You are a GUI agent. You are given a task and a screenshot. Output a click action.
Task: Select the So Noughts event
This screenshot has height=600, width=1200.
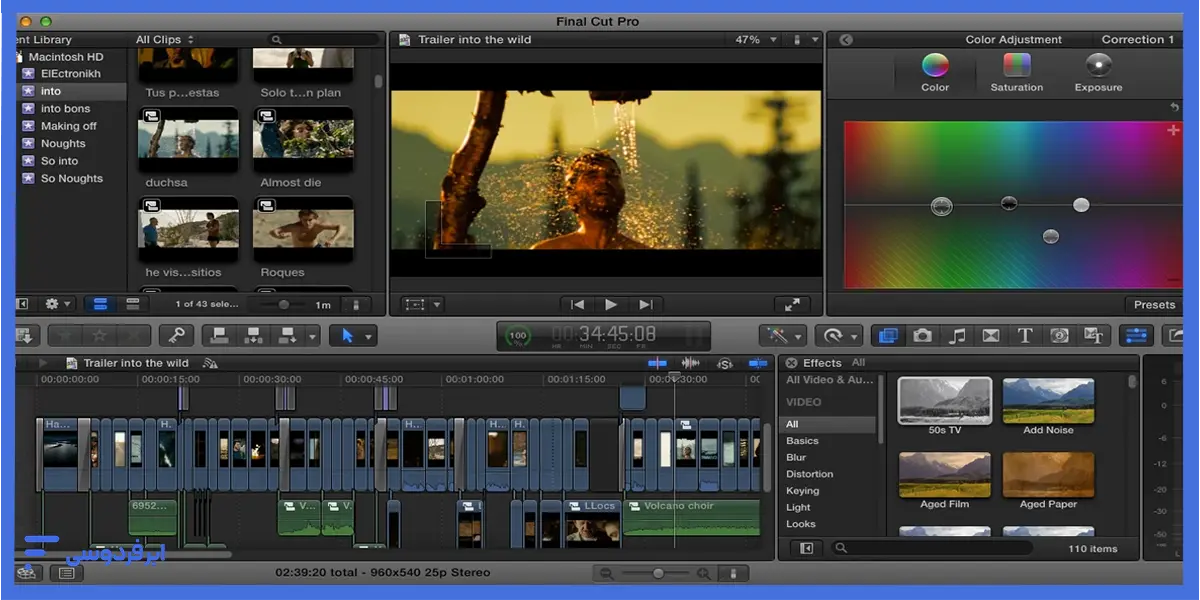(x=71, y=178)
